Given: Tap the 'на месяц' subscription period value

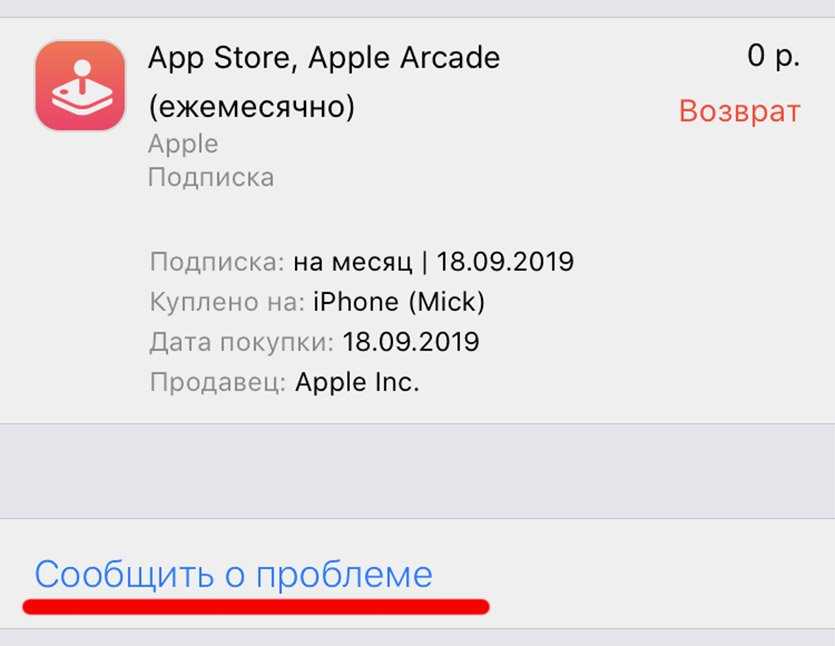Looking at the screenshot, I should (x=353, y=262).
